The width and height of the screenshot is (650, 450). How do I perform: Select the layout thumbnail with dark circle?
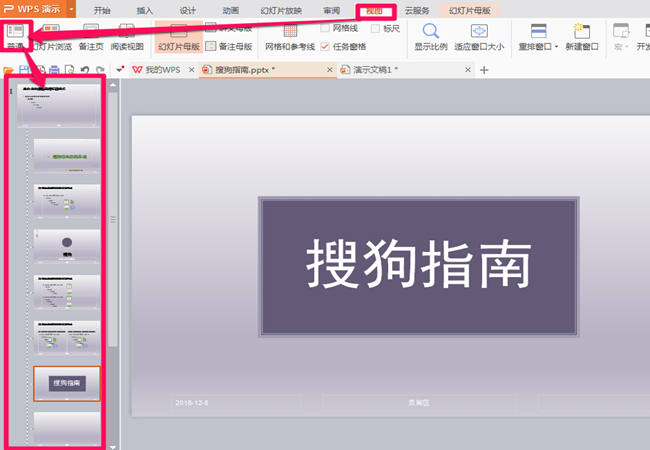pyautogui.click(x=67, y=247)
